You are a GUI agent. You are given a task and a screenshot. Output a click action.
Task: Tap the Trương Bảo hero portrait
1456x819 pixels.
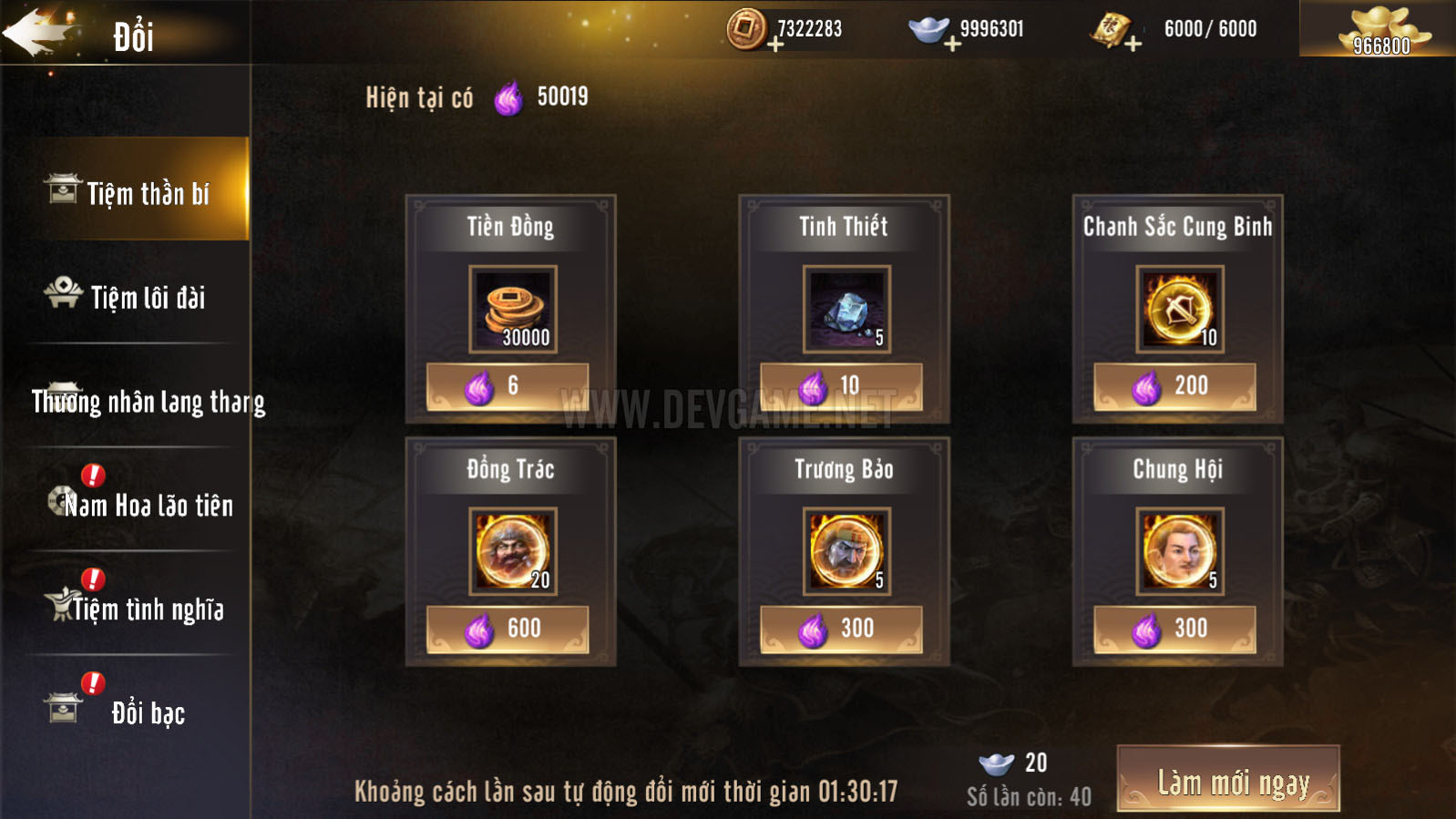(846, 551)
